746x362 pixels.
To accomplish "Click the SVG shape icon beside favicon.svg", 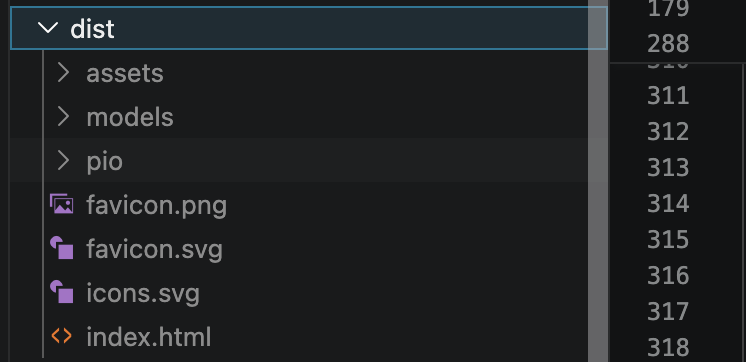I will [61, 248].
